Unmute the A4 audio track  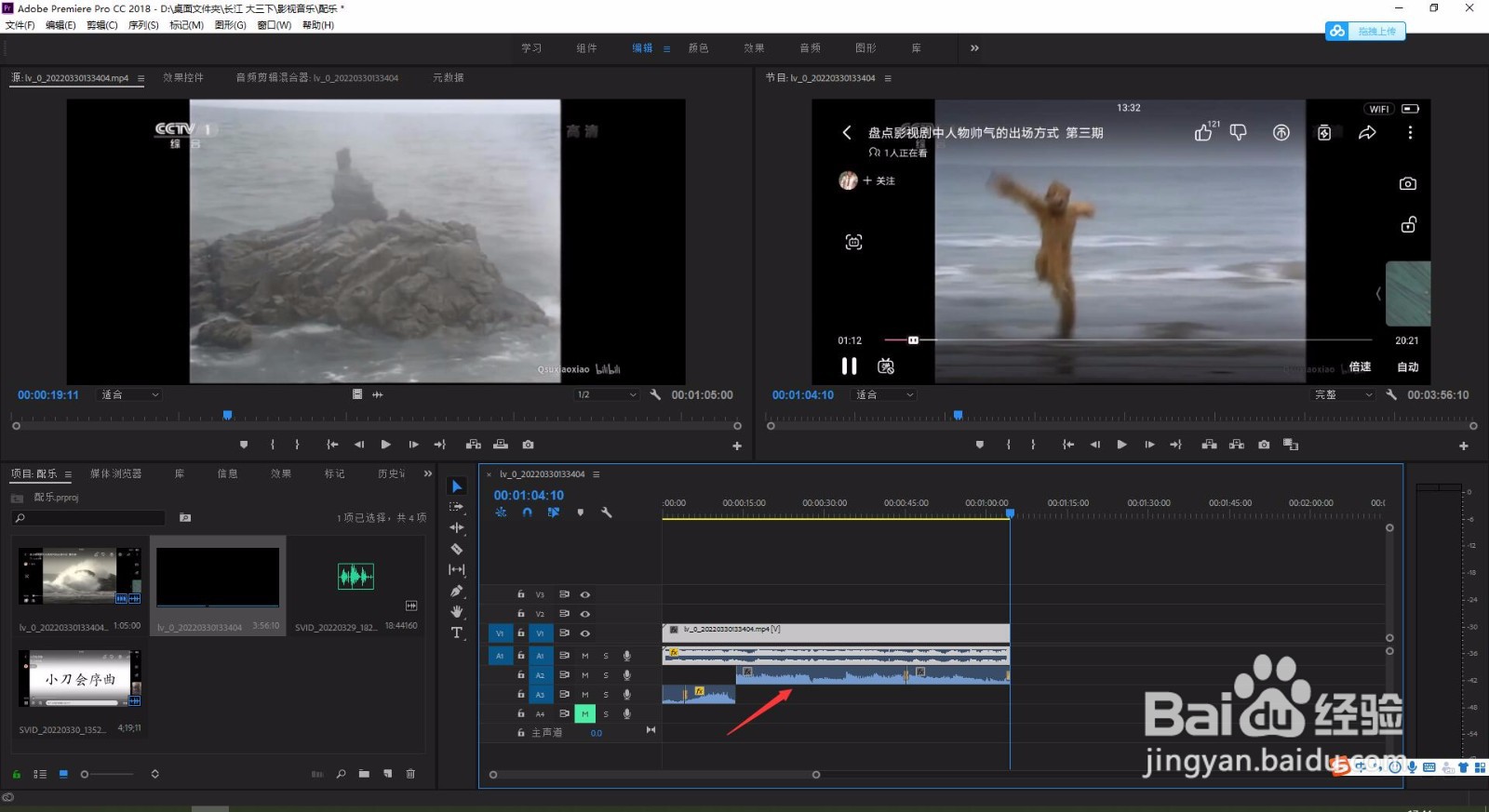tap(584, 713)
